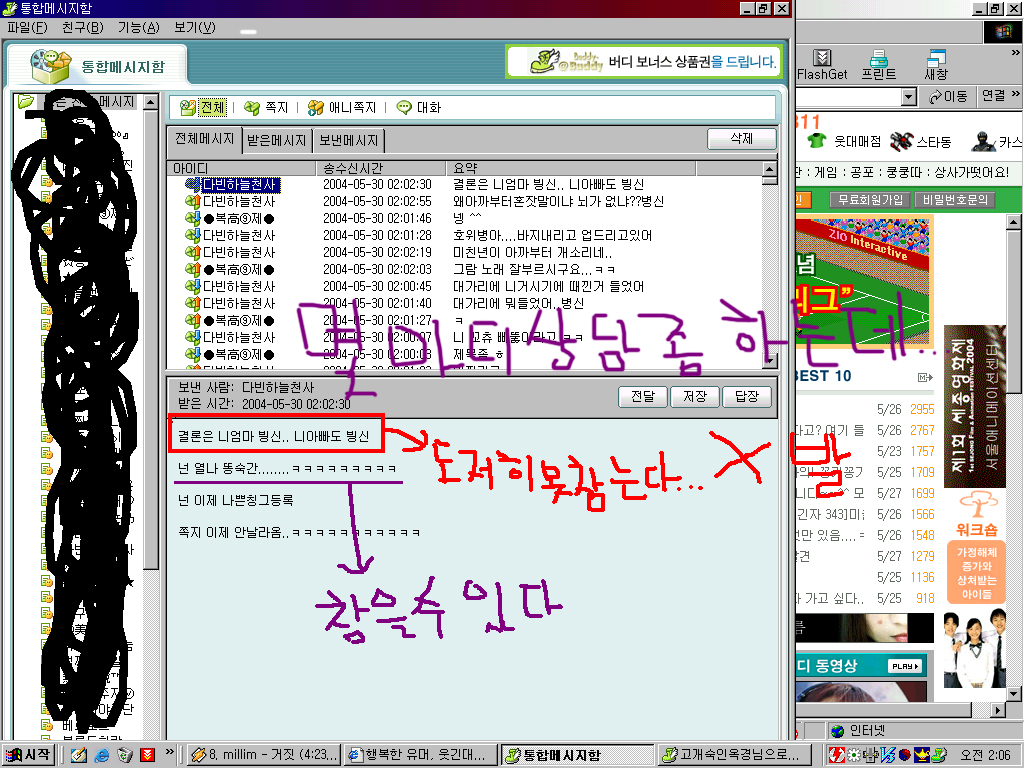Select the 대화 filter icon
Screen dimensions: 1024x768
(405, 107)
